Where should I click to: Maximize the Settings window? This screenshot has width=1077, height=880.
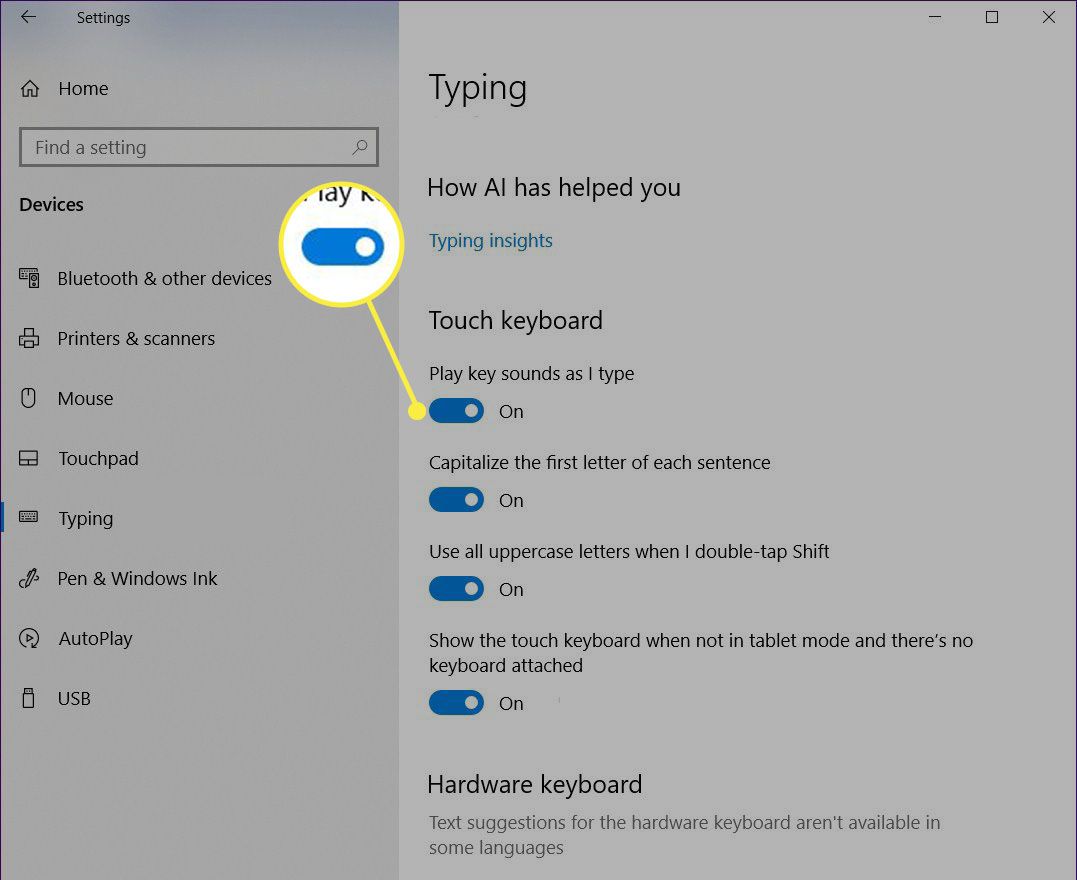point(991,18)
